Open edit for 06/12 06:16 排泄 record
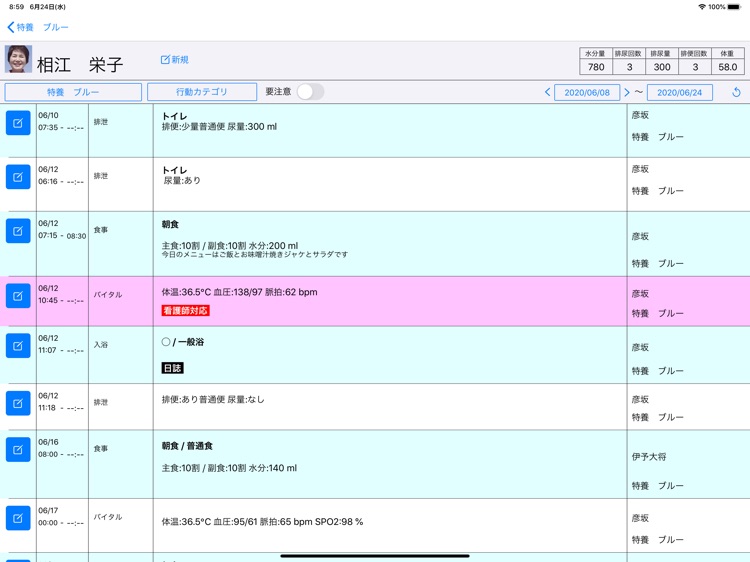The width and height of the screenshot is (750, 562). click(18, 177)
